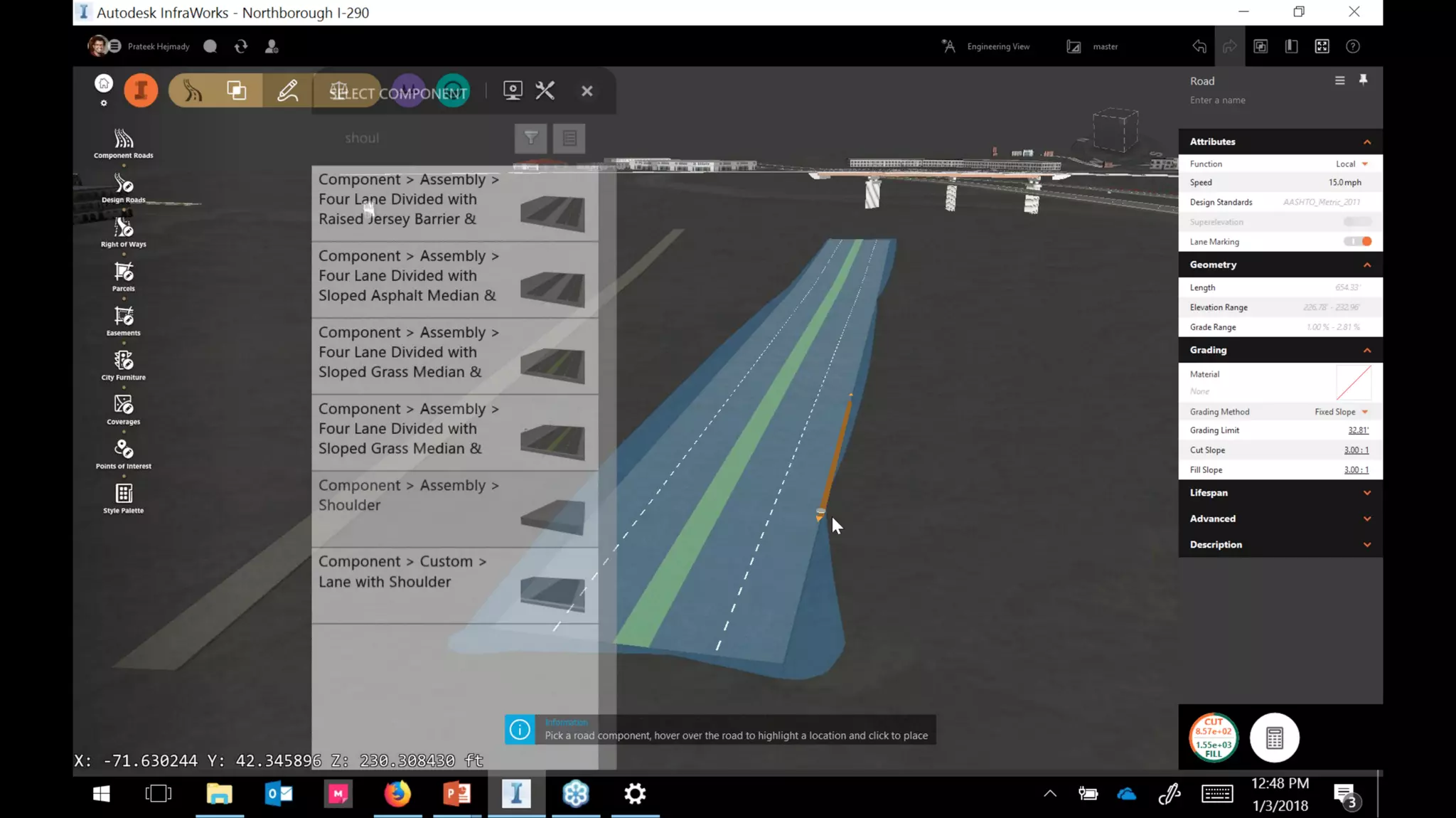Screen dimensions: 1456x818
Task: Select Four Lane Divided Sloped Asphalt Median assembly
Action: click(455, 280)
